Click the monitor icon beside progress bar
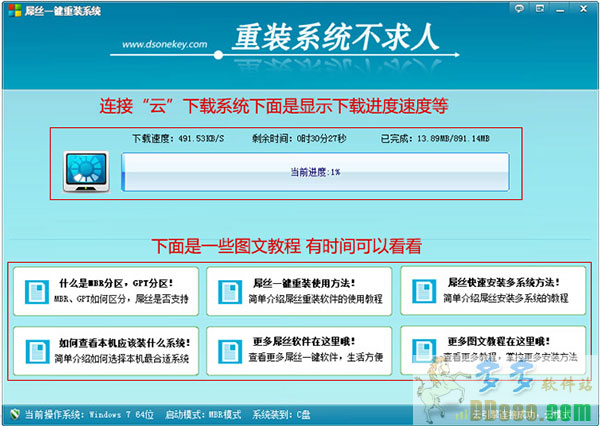 (86, 171)
